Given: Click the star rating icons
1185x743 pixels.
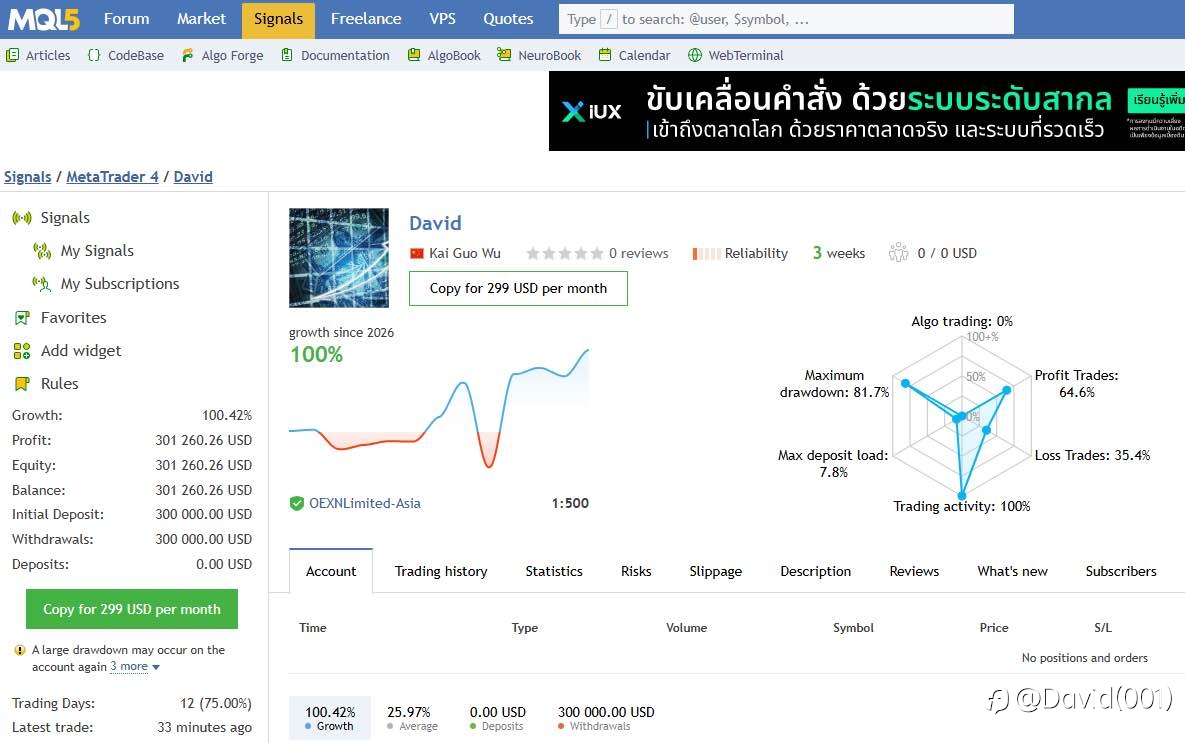Looking at the screenshot, I should (565, 253).
